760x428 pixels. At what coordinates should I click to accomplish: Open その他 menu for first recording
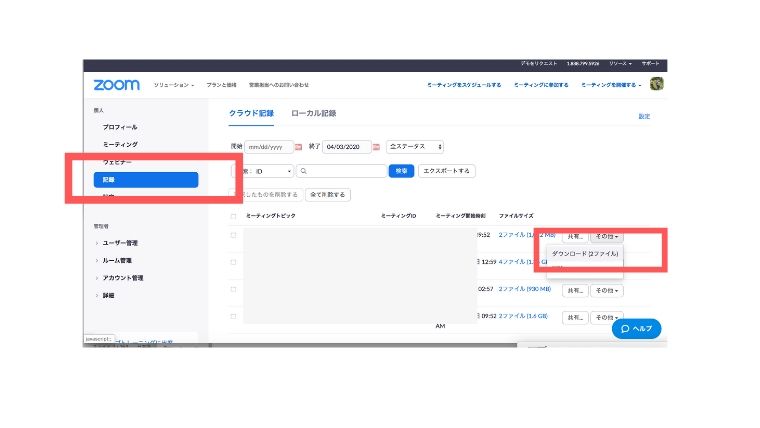pos(607,237)
